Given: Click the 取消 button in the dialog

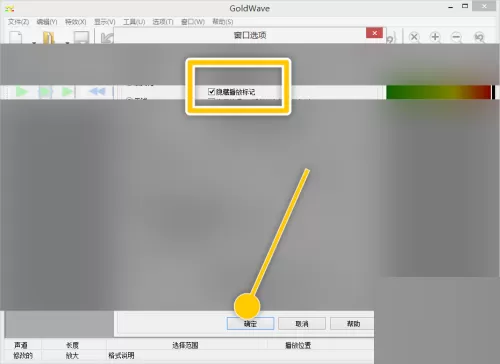Looking at the screenshot, I should tap(302, 324).
